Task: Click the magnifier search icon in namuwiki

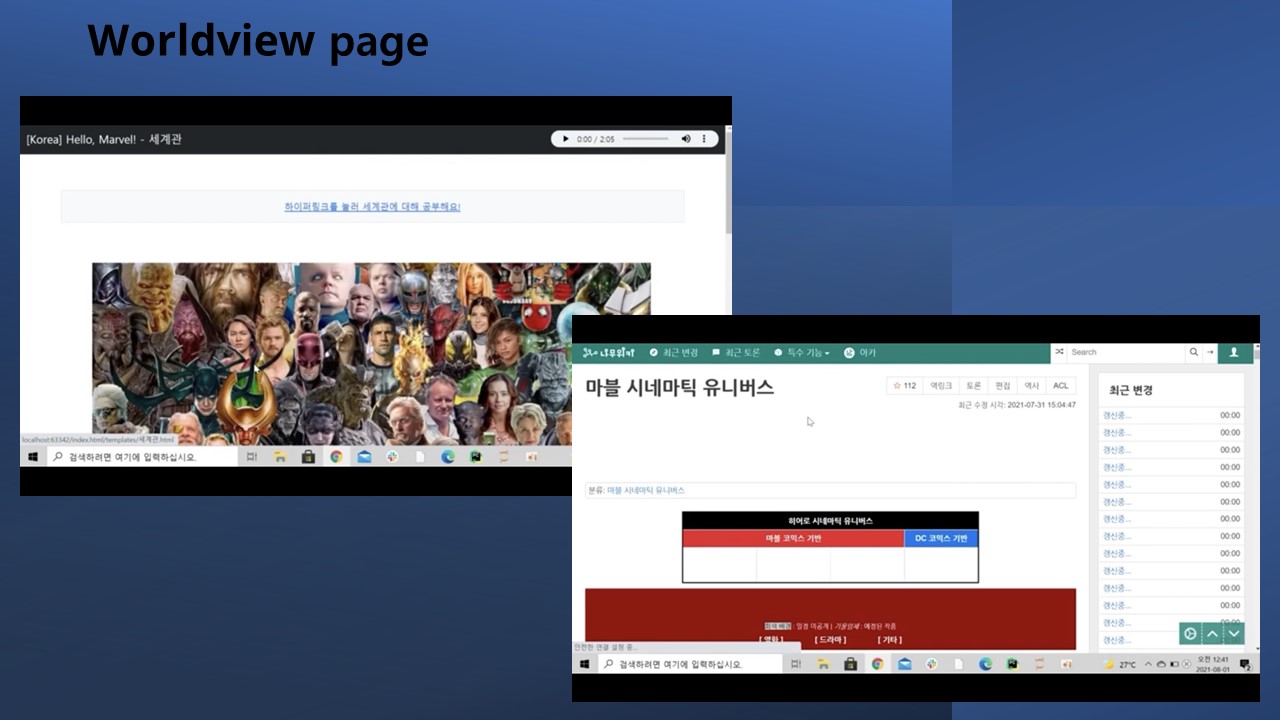Action: coord(1193,352)
